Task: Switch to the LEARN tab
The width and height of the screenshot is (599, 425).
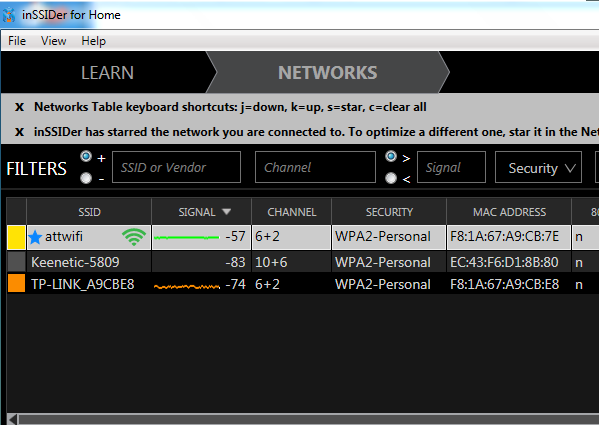Action: [107, 73]
